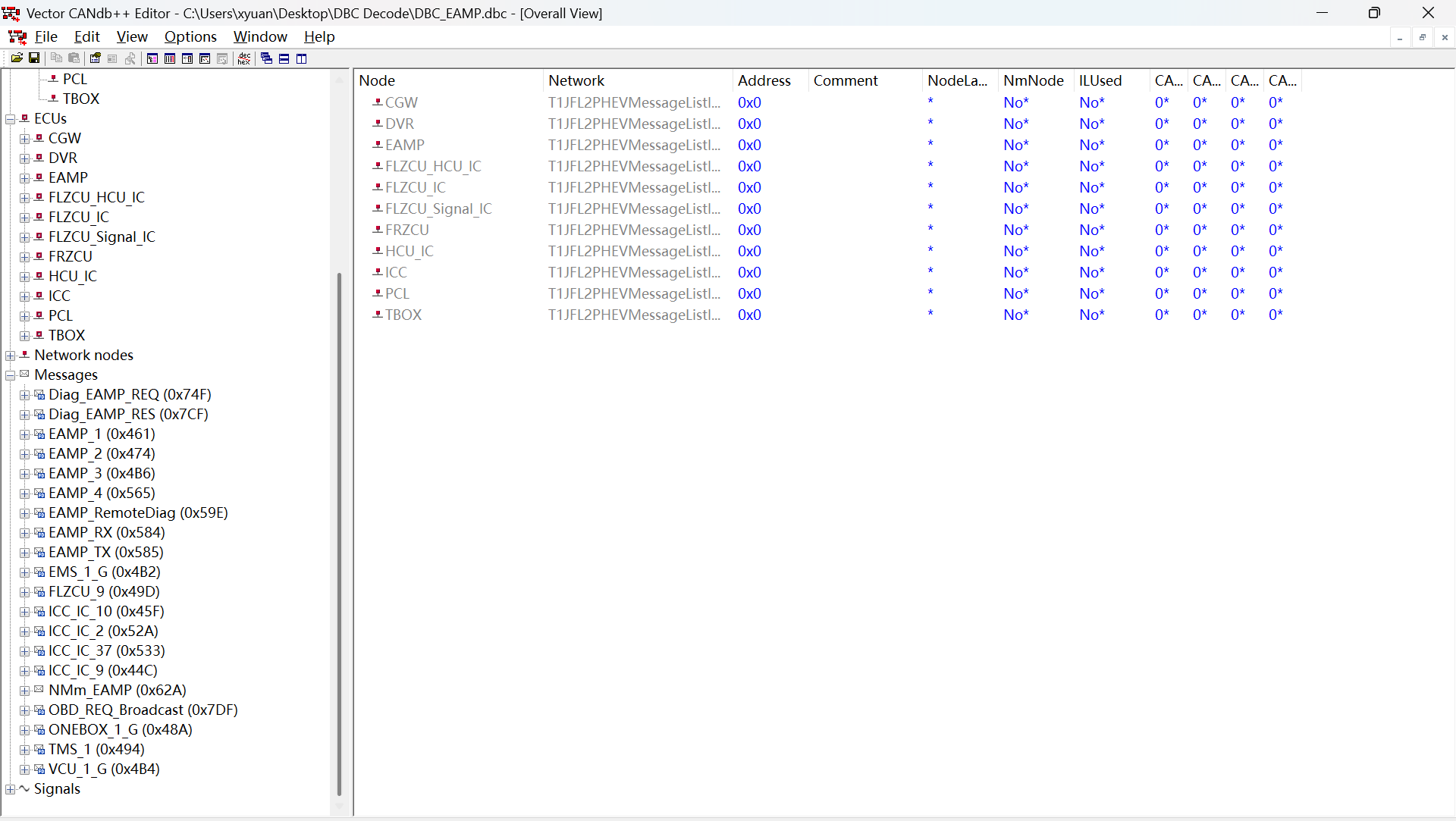Screen dimensions: 1456x821
Task: Tile windows horizontally icon
Action: (284, 58)
